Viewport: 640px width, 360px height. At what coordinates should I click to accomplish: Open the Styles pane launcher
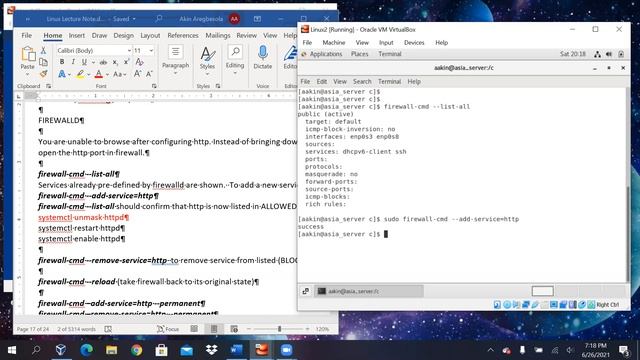point(218,86)
